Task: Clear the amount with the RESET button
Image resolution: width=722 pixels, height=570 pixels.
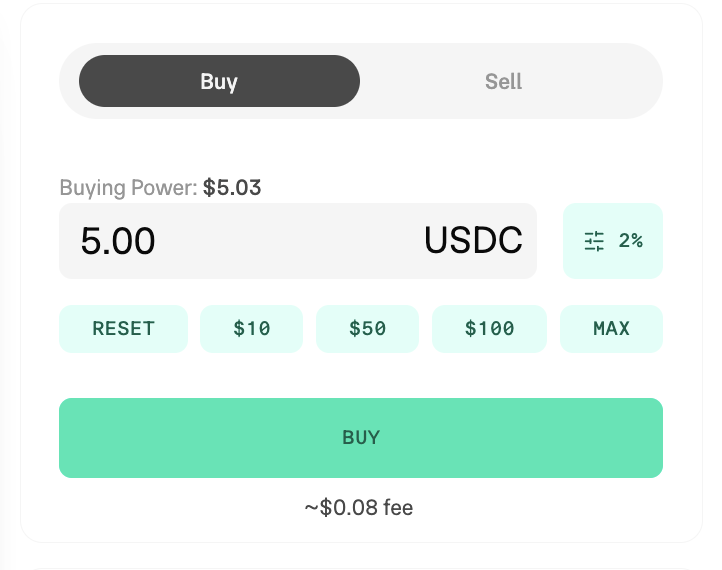Action: 123,329
